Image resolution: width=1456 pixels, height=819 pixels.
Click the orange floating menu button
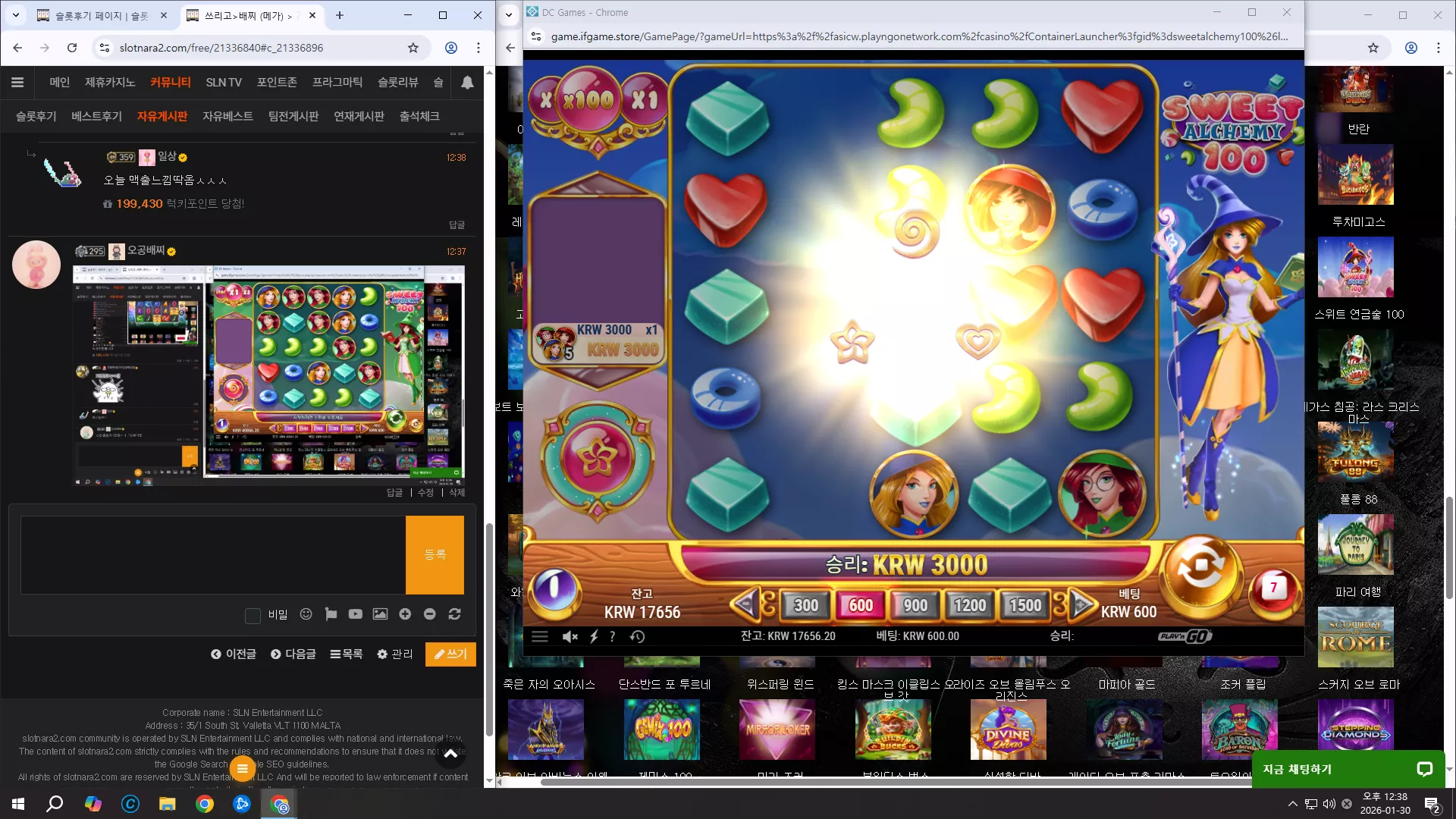tap(243, 769)
